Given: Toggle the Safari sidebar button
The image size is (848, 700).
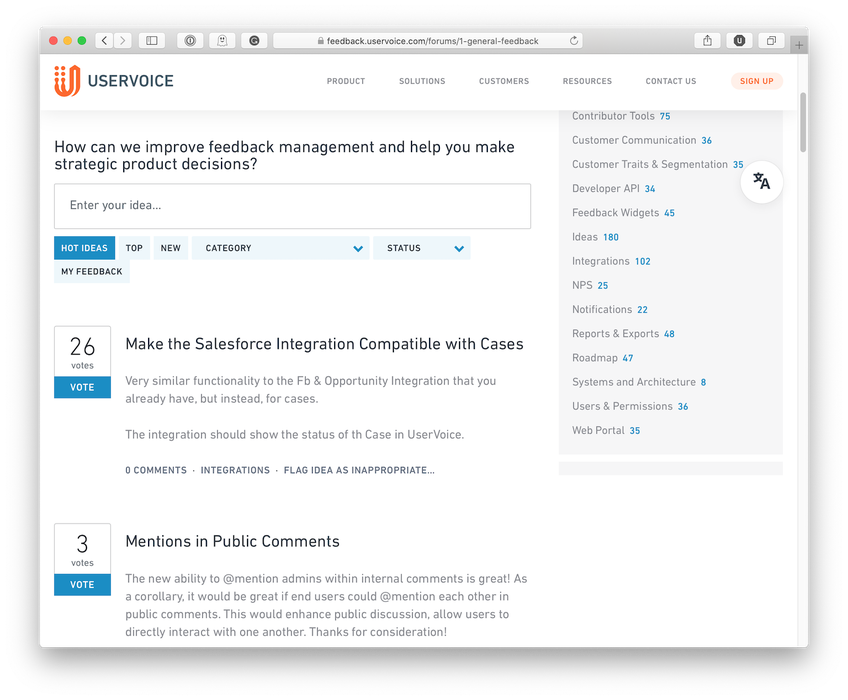Looking at the screenshot, I should tap(152, 41).
